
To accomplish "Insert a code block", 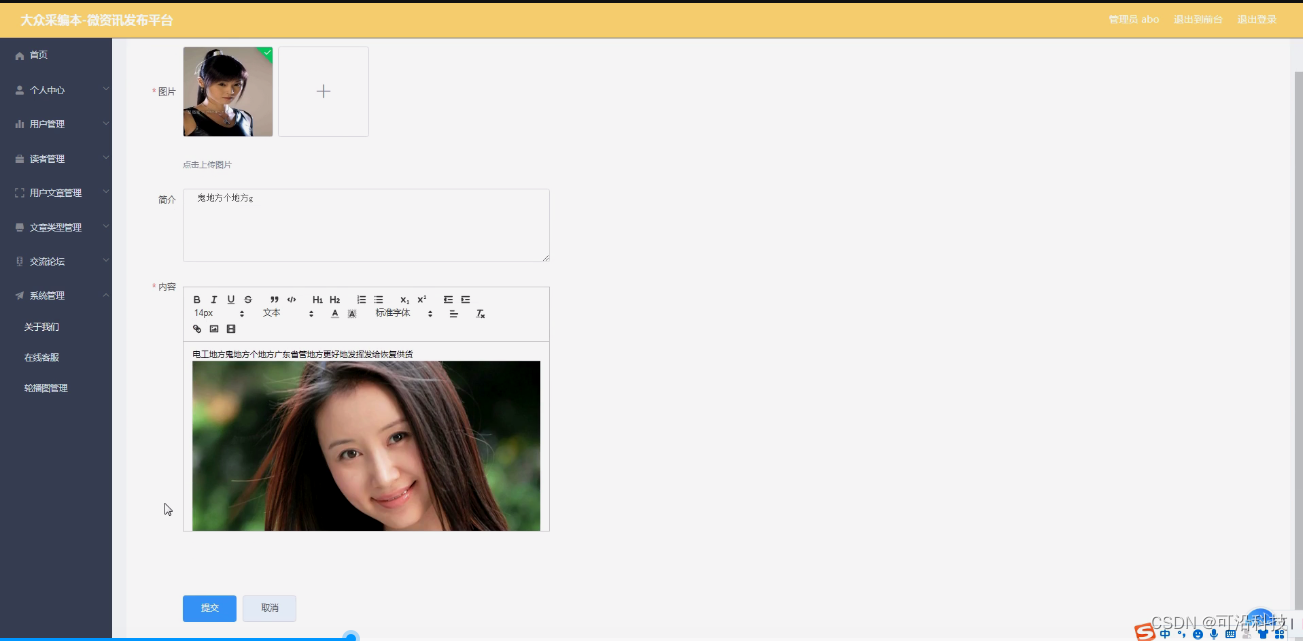I will click(x=291, y=300).
